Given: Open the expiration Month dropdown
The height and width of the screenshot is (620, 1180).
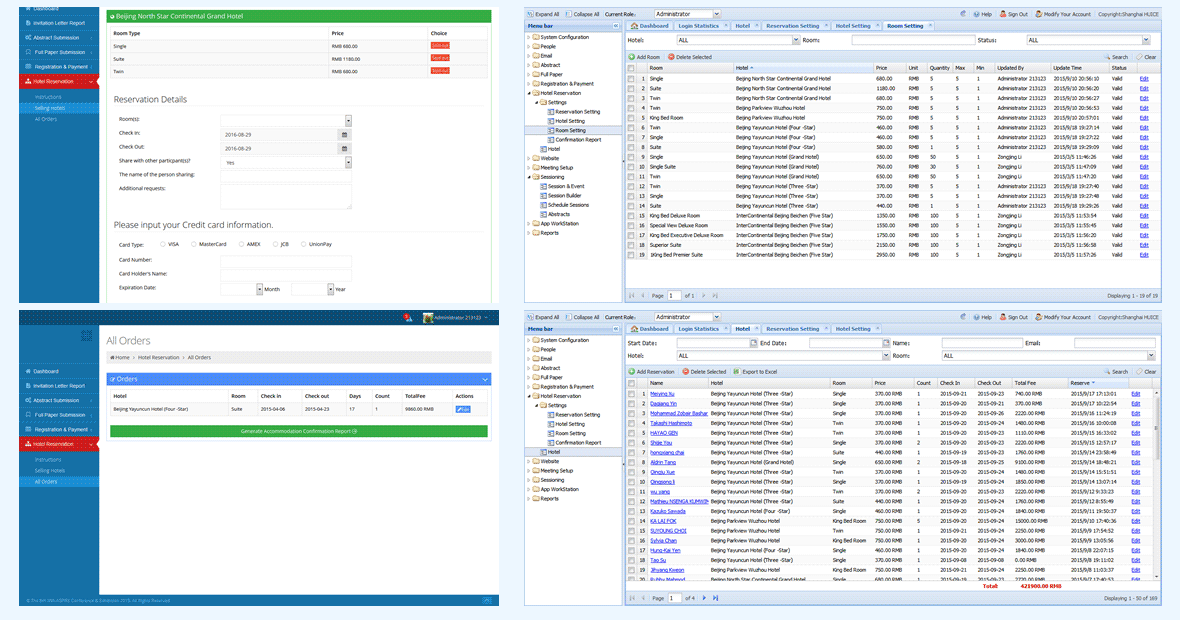Looking at the screenshot, I should (x=260, y=289).
